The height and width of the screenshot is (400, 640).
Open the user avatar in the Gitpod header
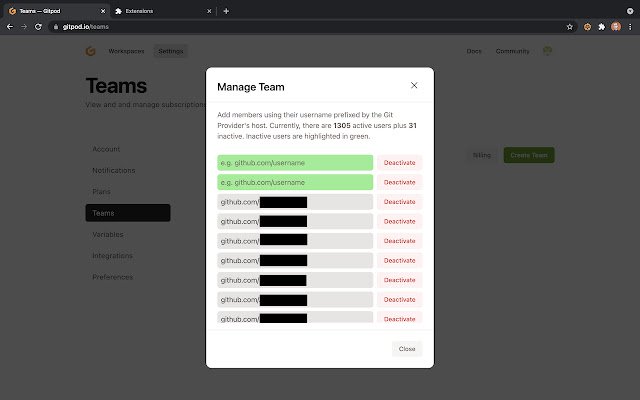pos(547,51)
